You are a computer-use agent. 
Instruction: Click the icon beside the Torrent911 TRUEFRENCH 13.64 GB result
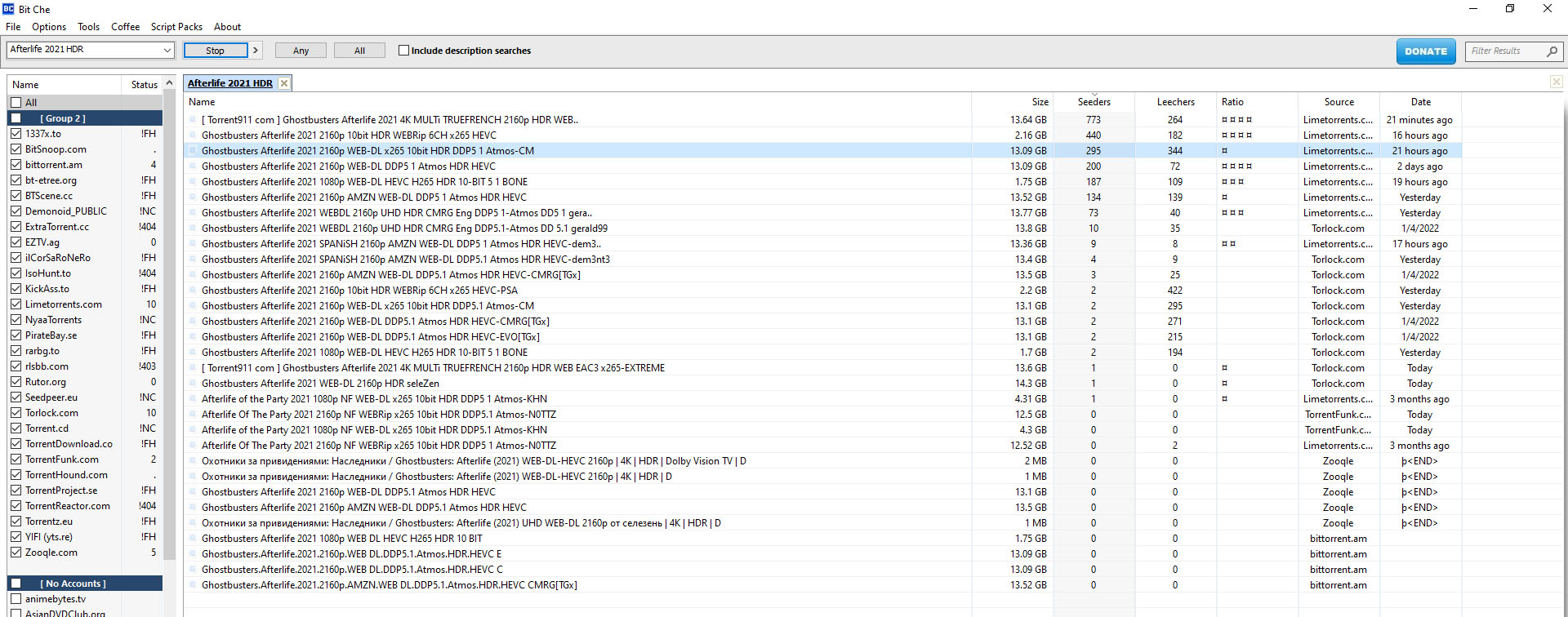tap(194, 120)
